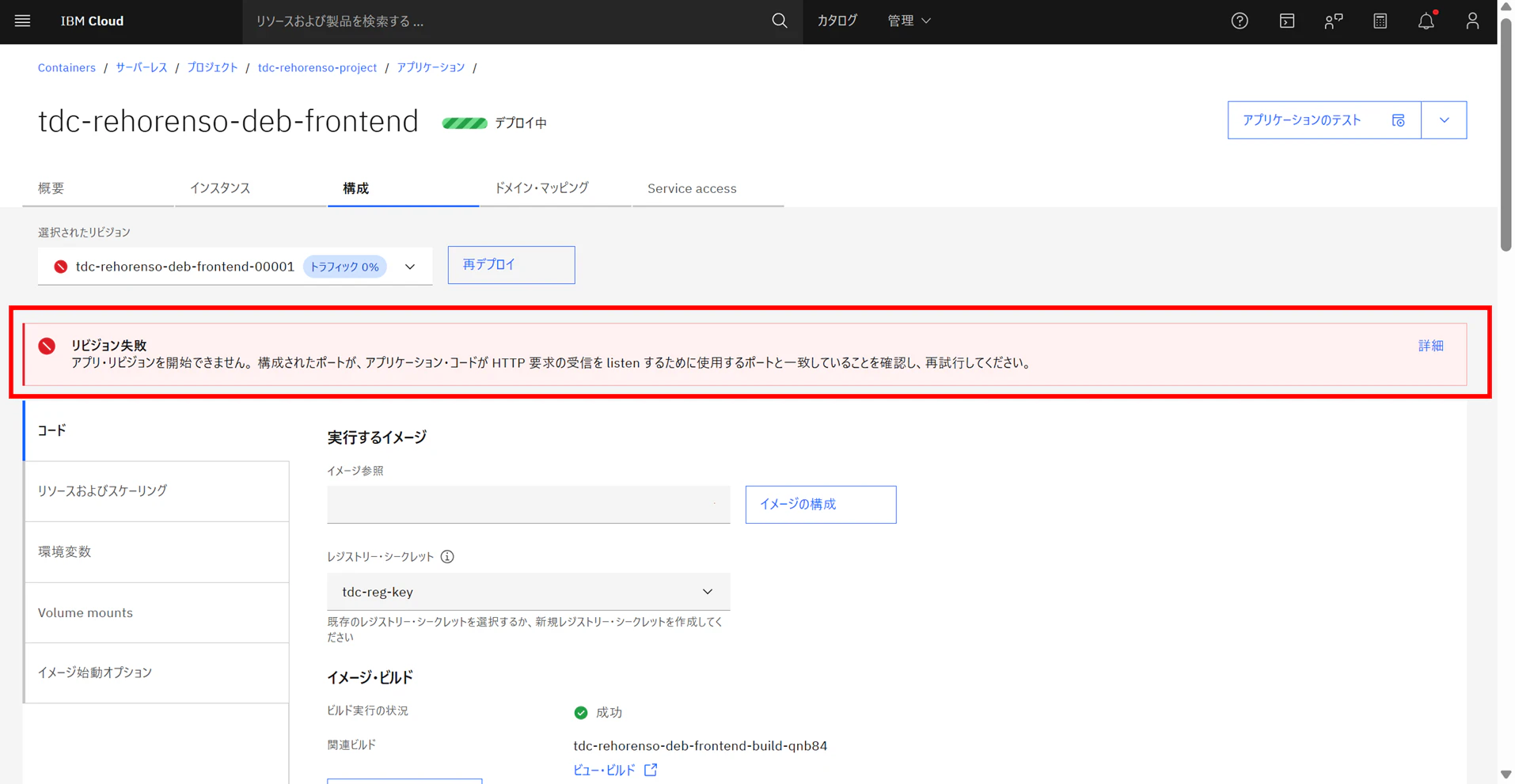Open the 詳細 link in the error banner
Screen dimensions: 1515x784
coord(1430,346)
